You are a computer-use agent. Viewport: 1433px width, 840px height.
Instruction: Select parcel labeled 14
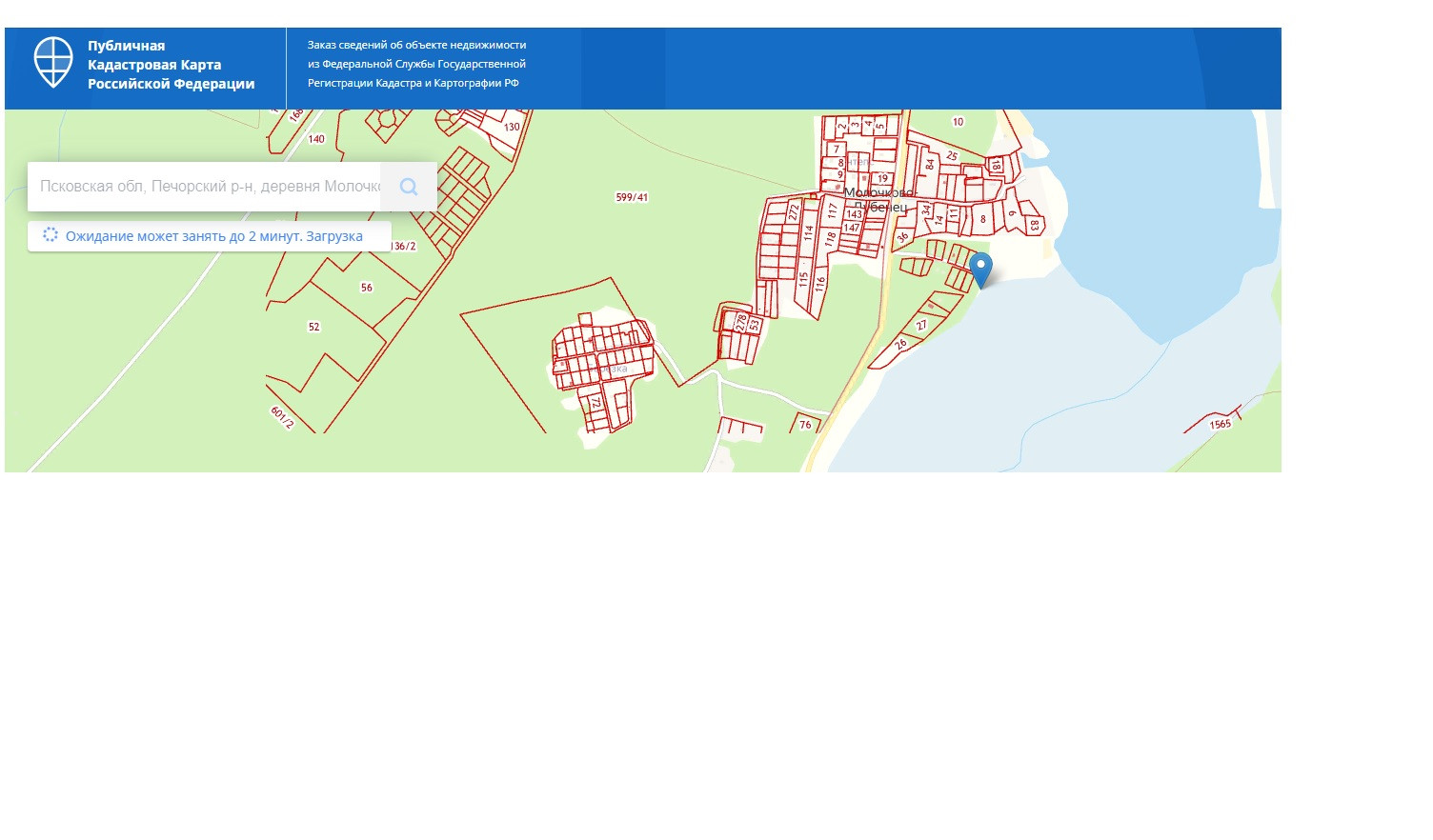point(939,220)
